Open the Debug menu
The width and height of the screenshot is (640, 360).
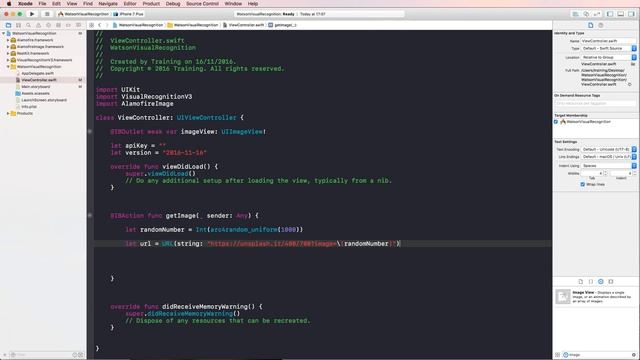click(x=173, y=4)
